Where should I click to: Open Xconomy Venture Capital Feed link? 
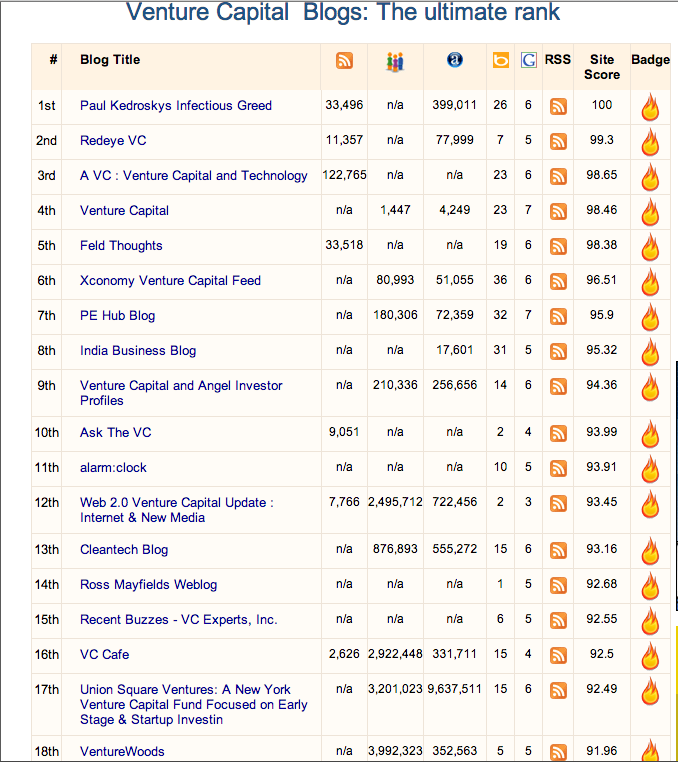click(x=170, y=280)
